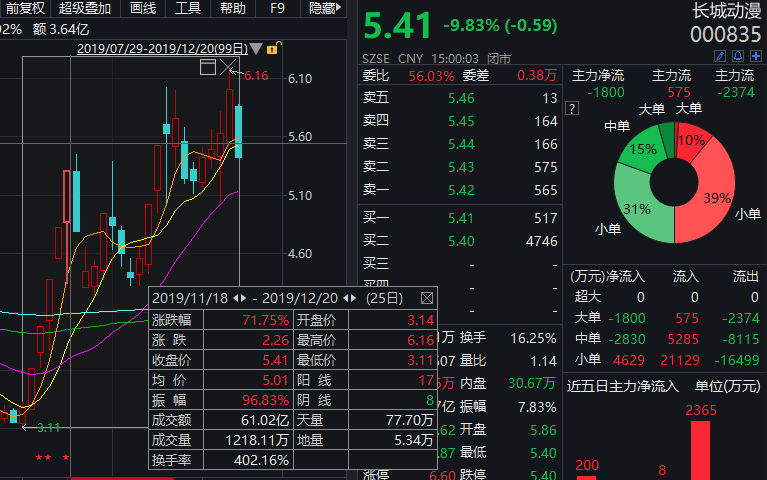The width and height of the screenshot is (767, 480).
Task: Click stock name 长城动漫
Action: (x=727, y=11)
